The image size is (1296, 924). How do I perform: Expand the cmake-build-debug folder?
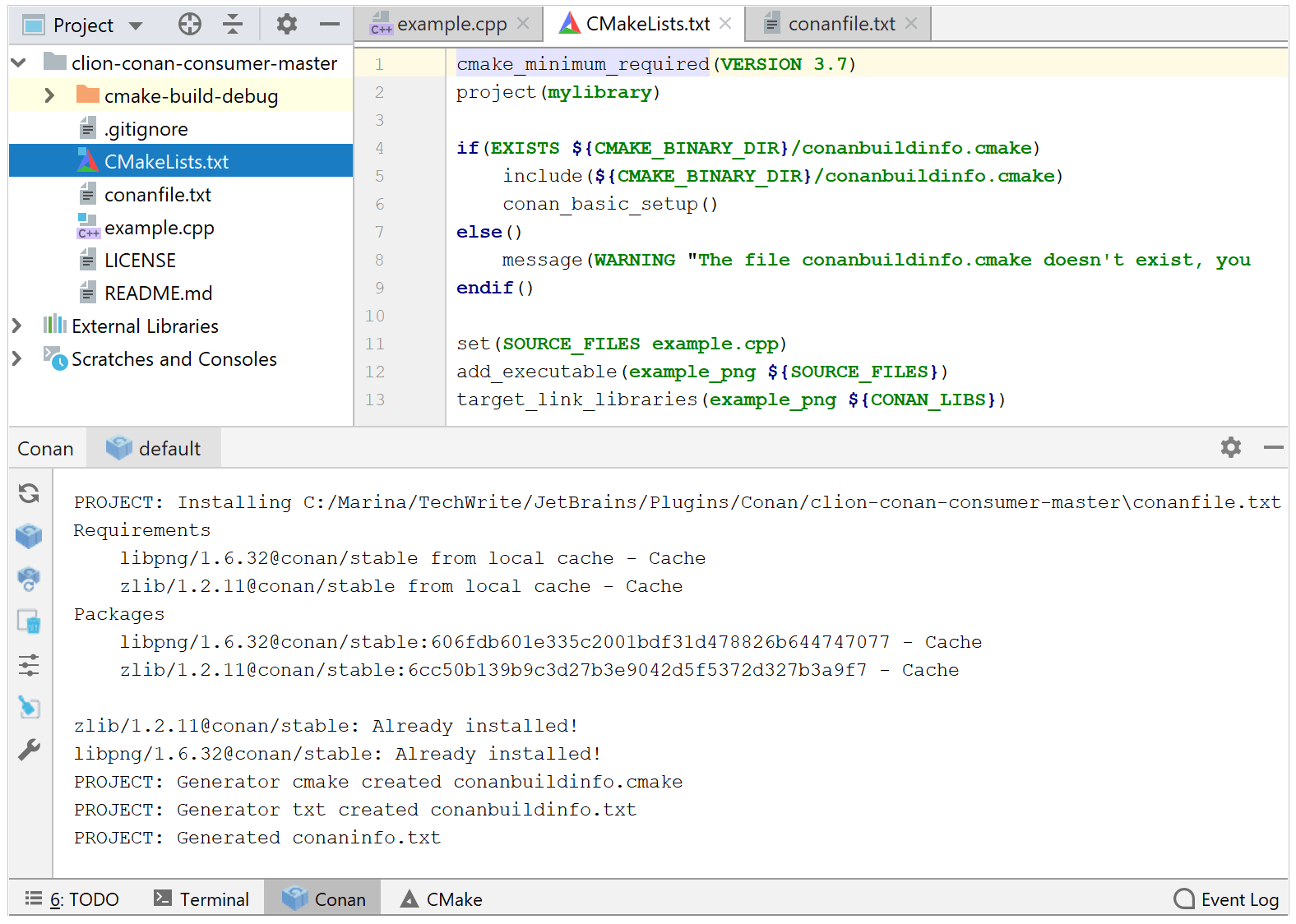[x=49, y=95]
